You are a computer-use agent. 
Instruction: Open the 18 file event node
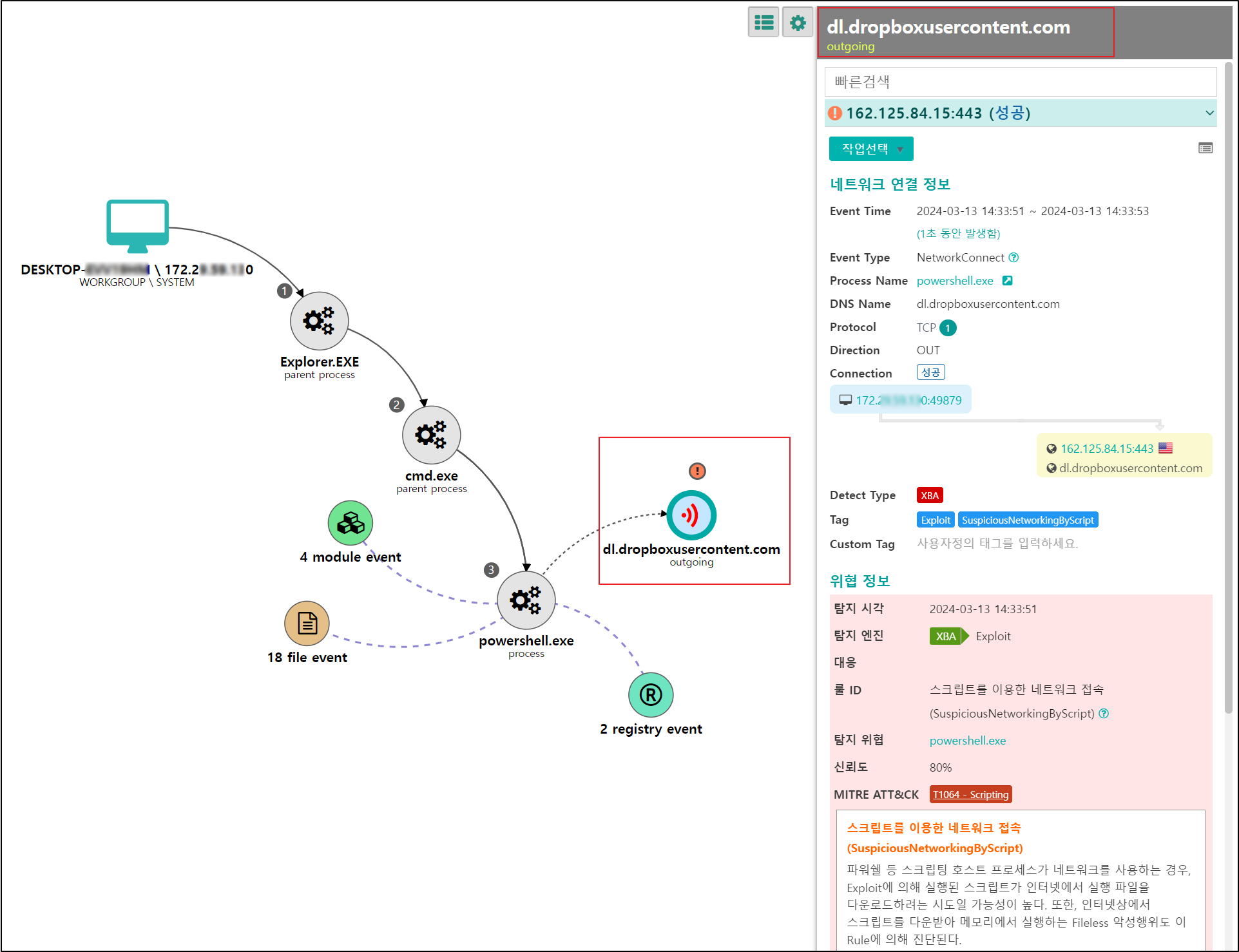coord(307,623)
